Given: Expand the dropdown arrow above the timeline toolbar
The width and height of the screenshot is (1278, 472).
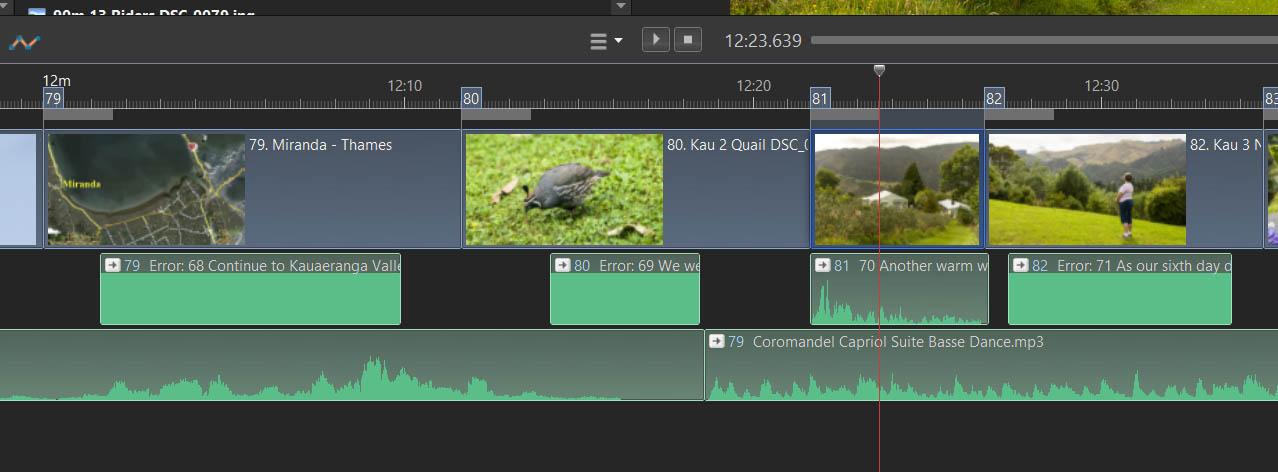Looking at the screenshot, I should 621,6.
